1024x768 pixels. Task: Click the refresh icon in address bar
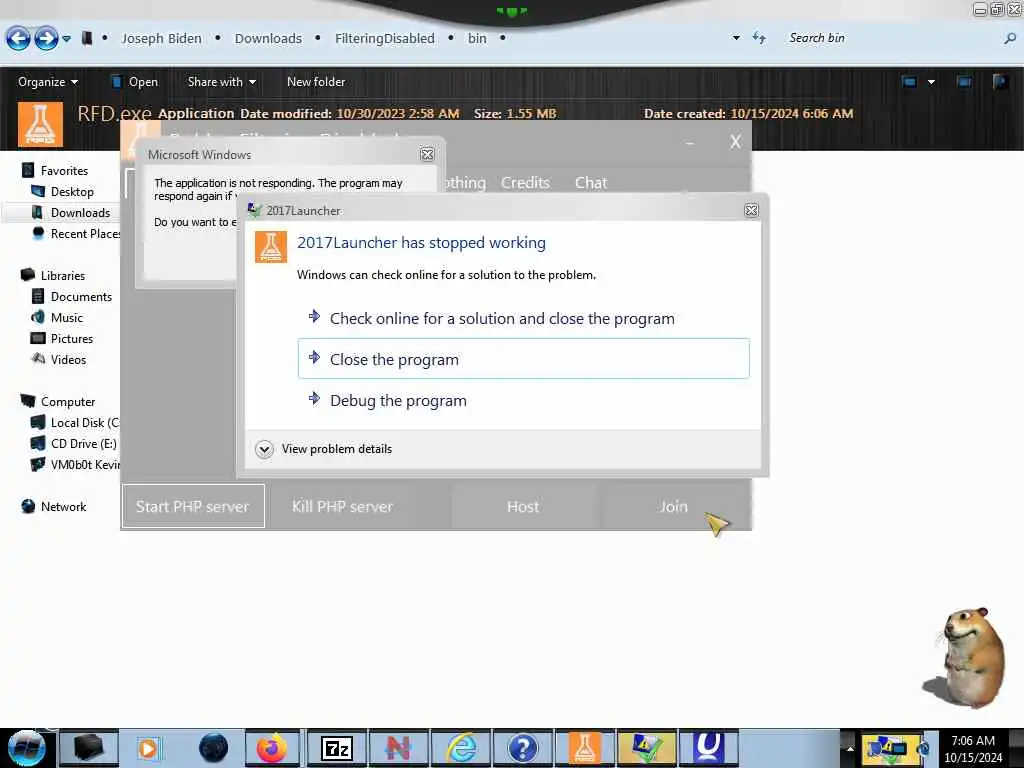pos(759,38)
